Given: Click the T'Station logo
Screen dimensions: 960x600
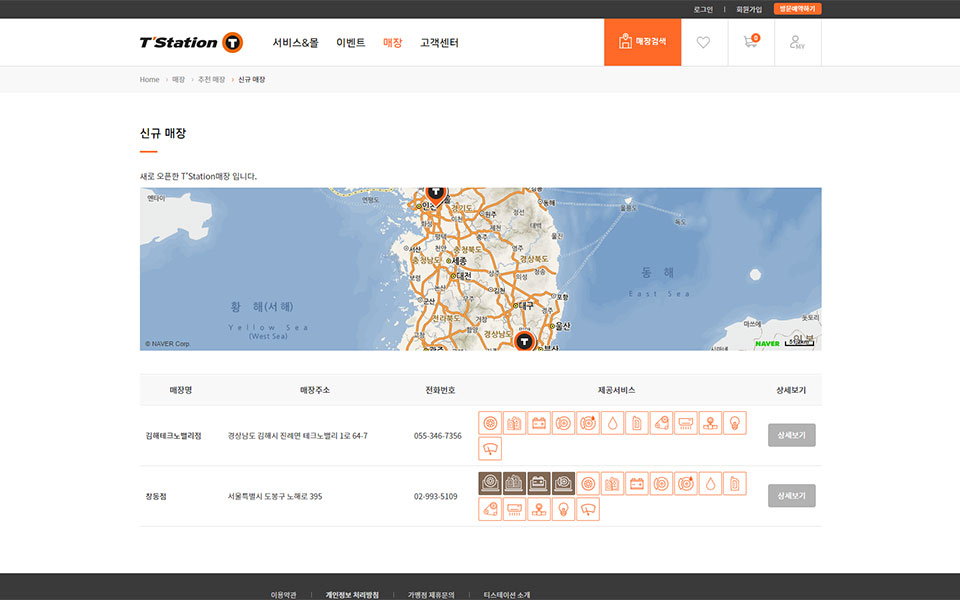Looking at the screenshot, I should pyautogui.click(x=191, y=42).
